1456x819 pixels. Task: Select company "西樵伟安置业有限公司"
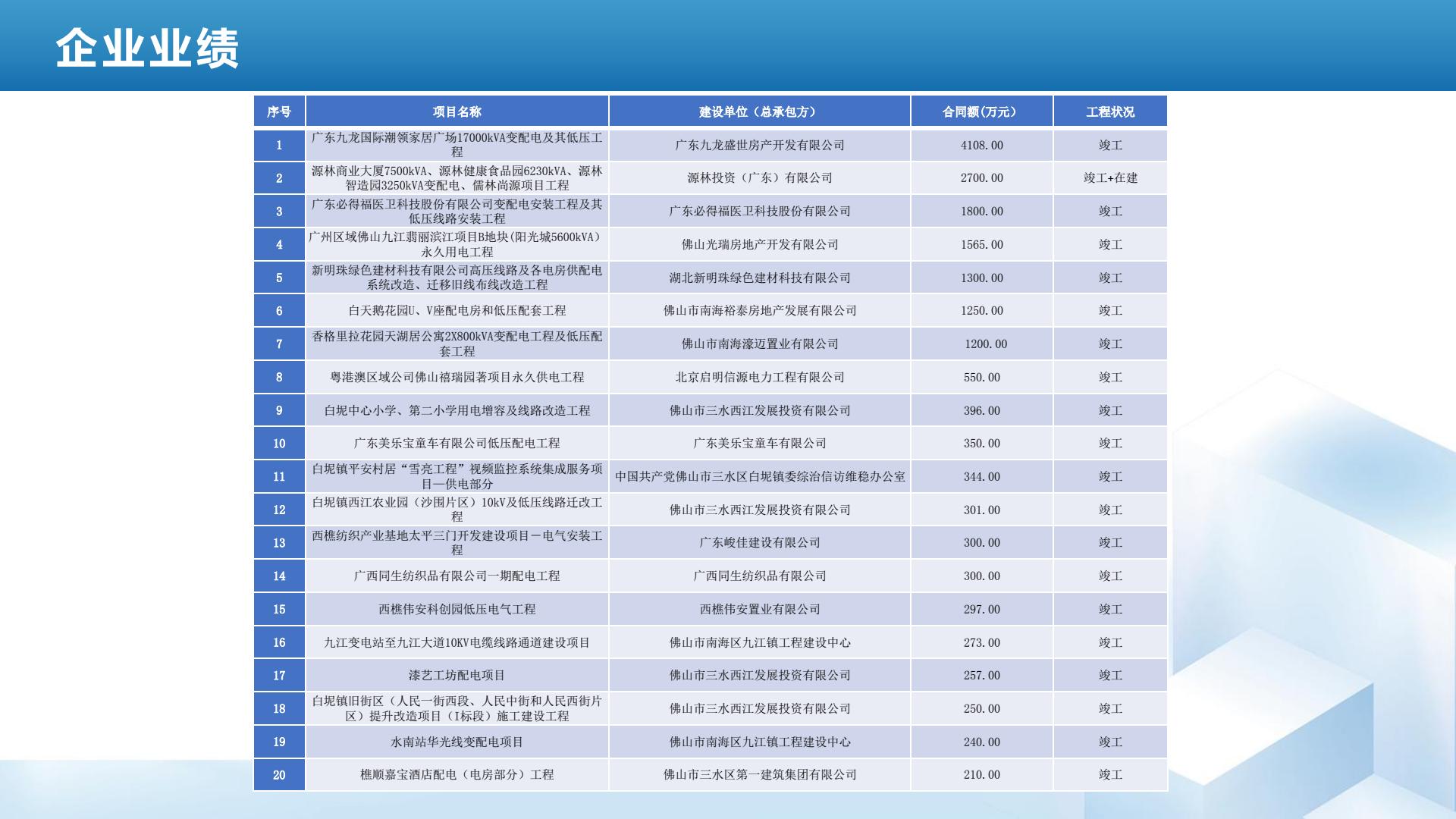pyautogui.click(x=760, y=609)
